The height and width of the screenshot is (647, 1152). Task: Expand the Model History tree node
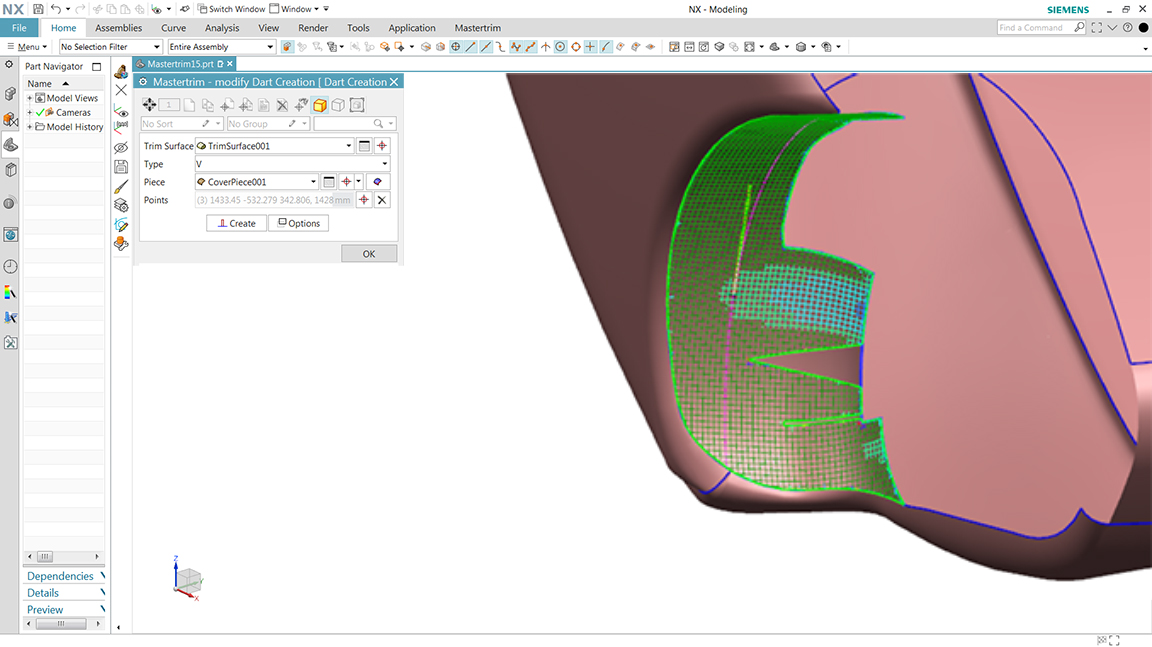click(x=29, y=127)
